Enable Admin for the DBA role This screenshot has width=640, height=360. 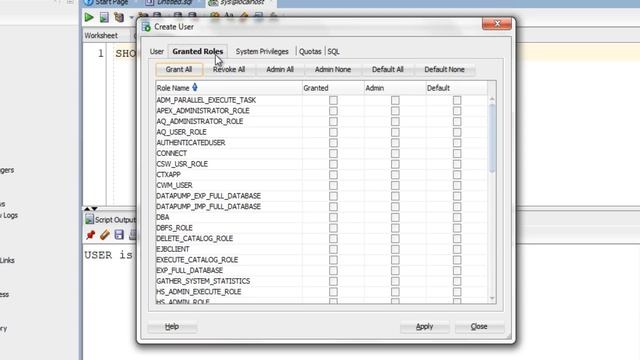coord(395,217)
